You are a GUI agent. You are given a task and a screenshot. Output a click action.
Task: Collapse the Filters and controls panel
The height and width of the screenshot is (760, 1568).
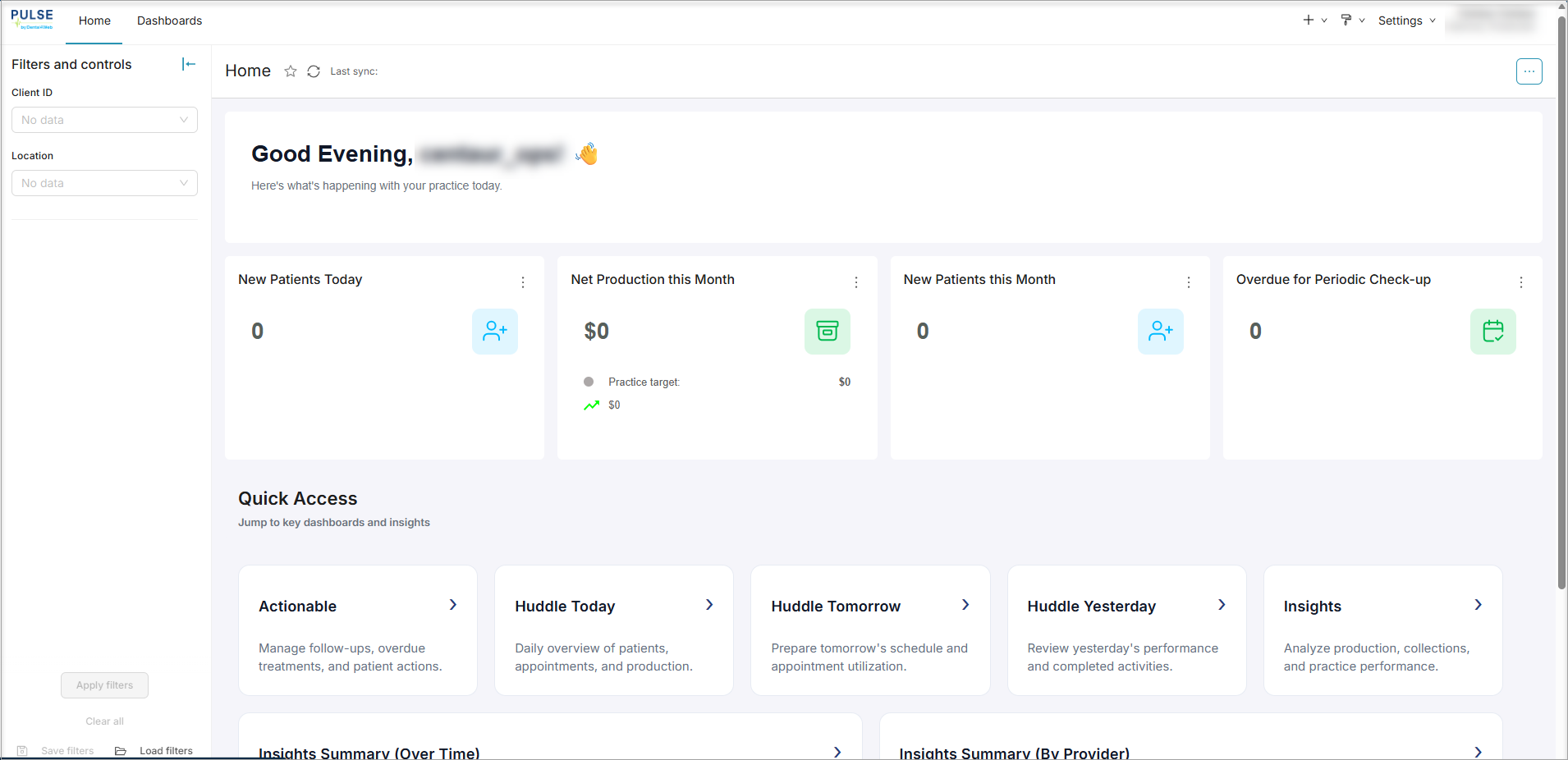pos(189,64)
